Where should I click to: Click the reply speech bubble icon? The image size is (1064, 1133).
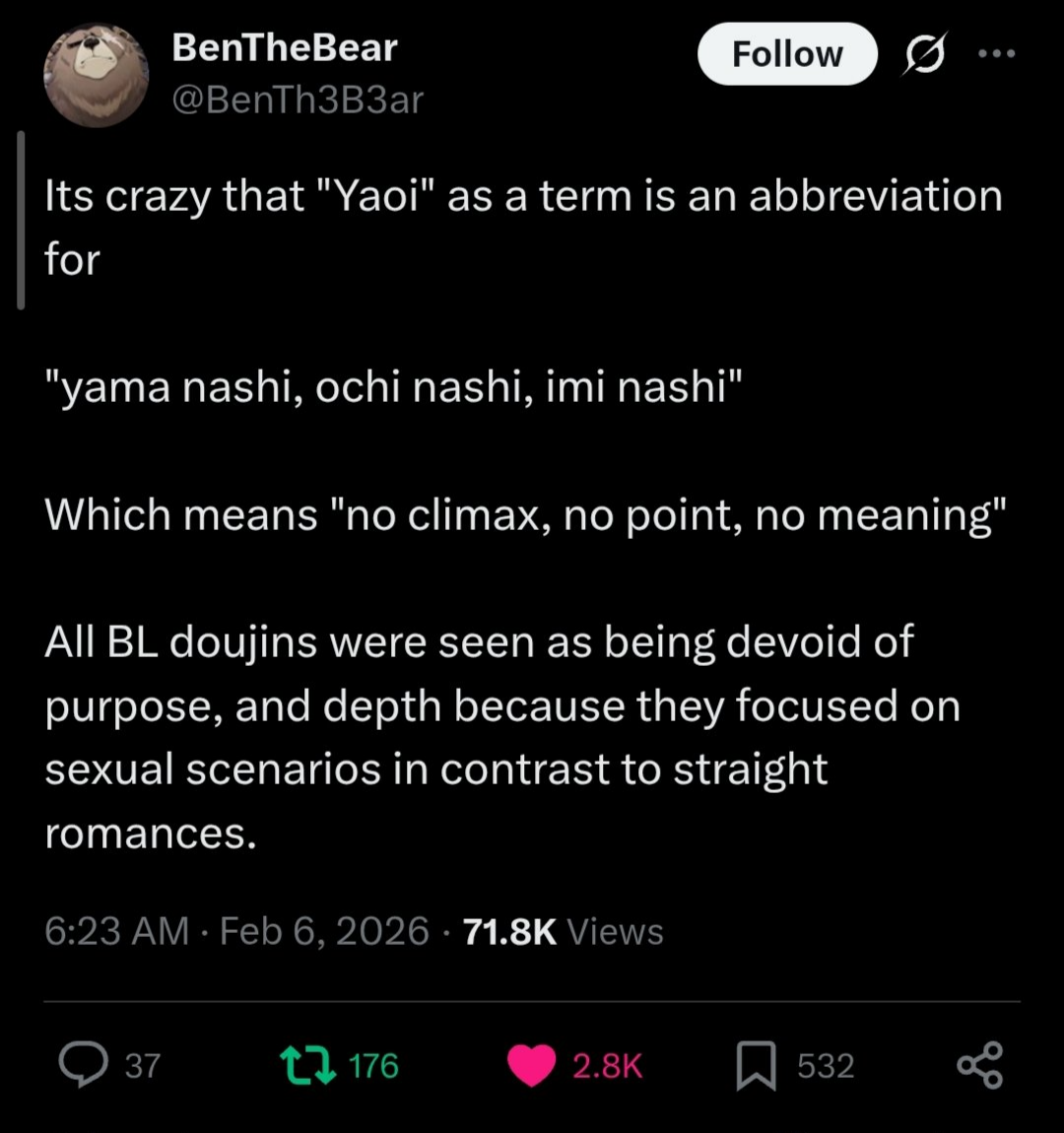click(x=83, y=1065)
